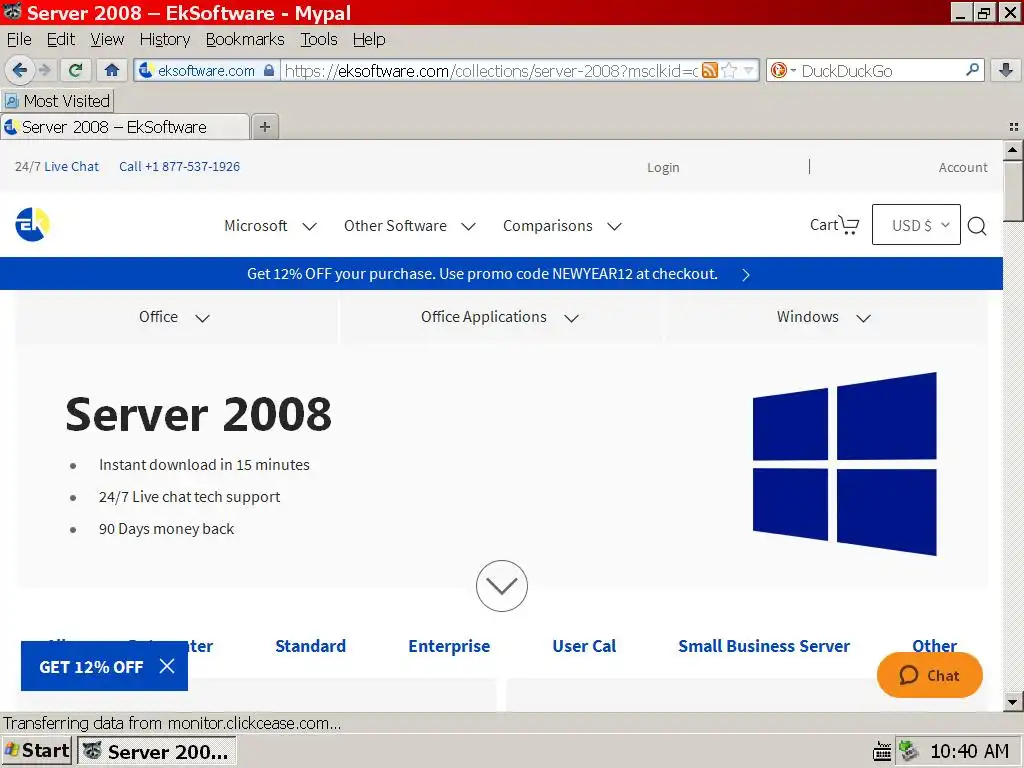This screenshot has height=768, width=1024.
Task: Open the Downloads arrow icon
Action: (1006, 70)
